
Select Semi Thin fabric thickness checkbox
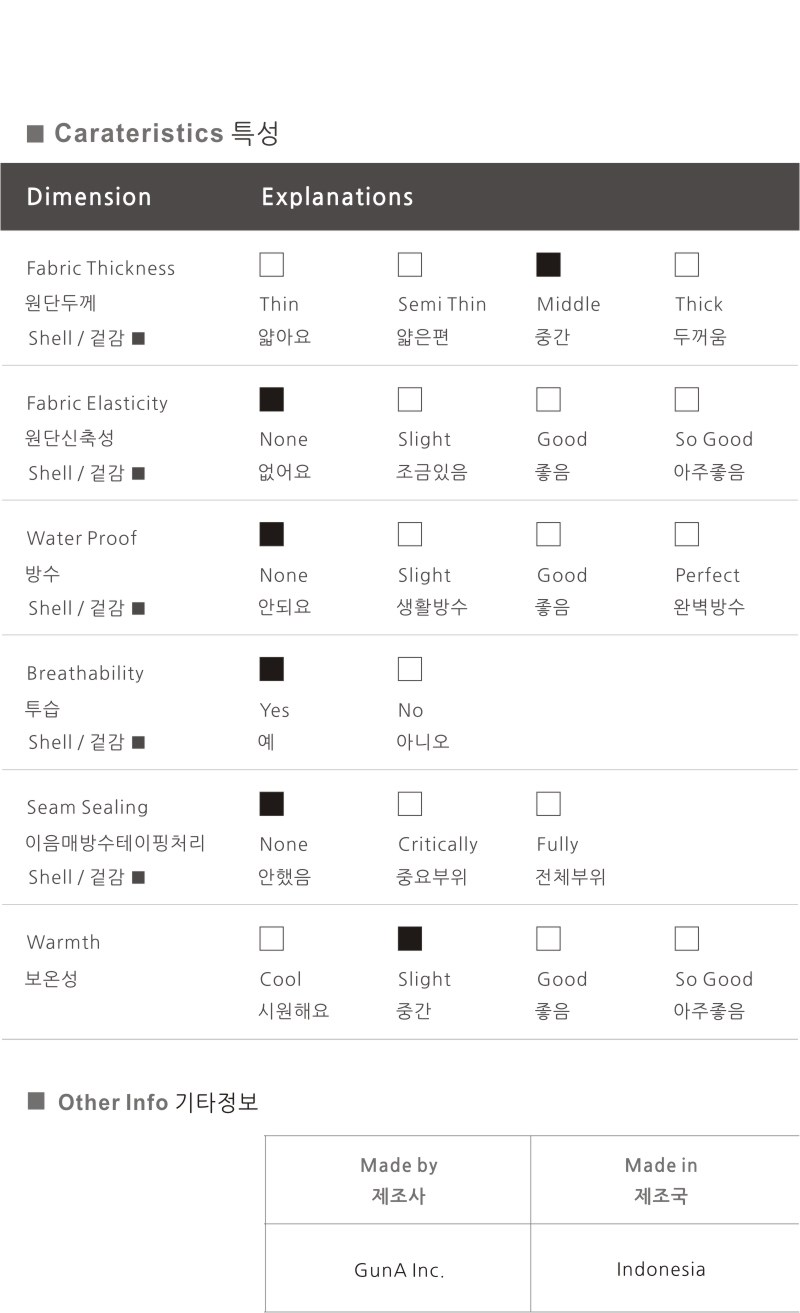(410, 265)
